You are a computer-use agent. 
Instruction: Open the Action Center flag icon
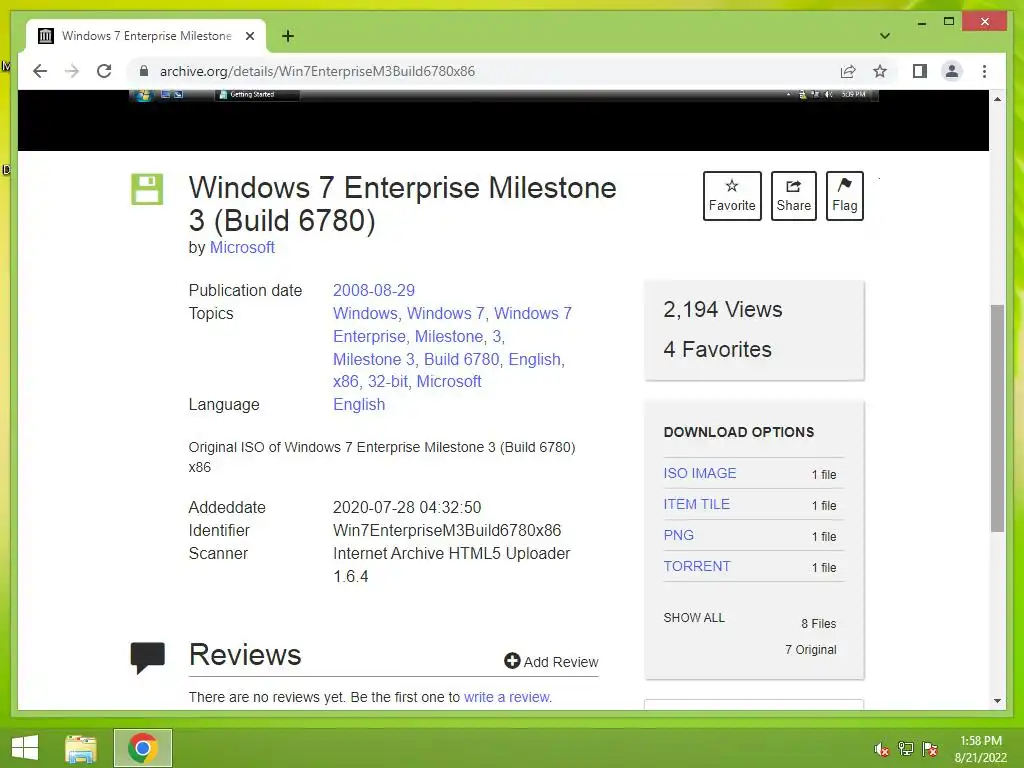(929, 749)
